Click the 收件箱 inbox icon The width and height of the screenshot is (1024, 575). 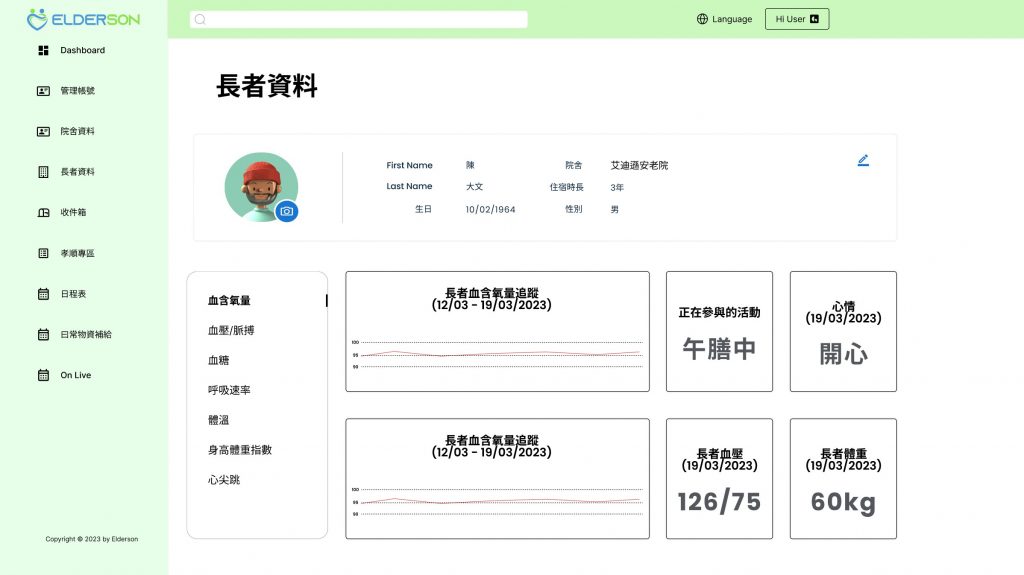43,212
